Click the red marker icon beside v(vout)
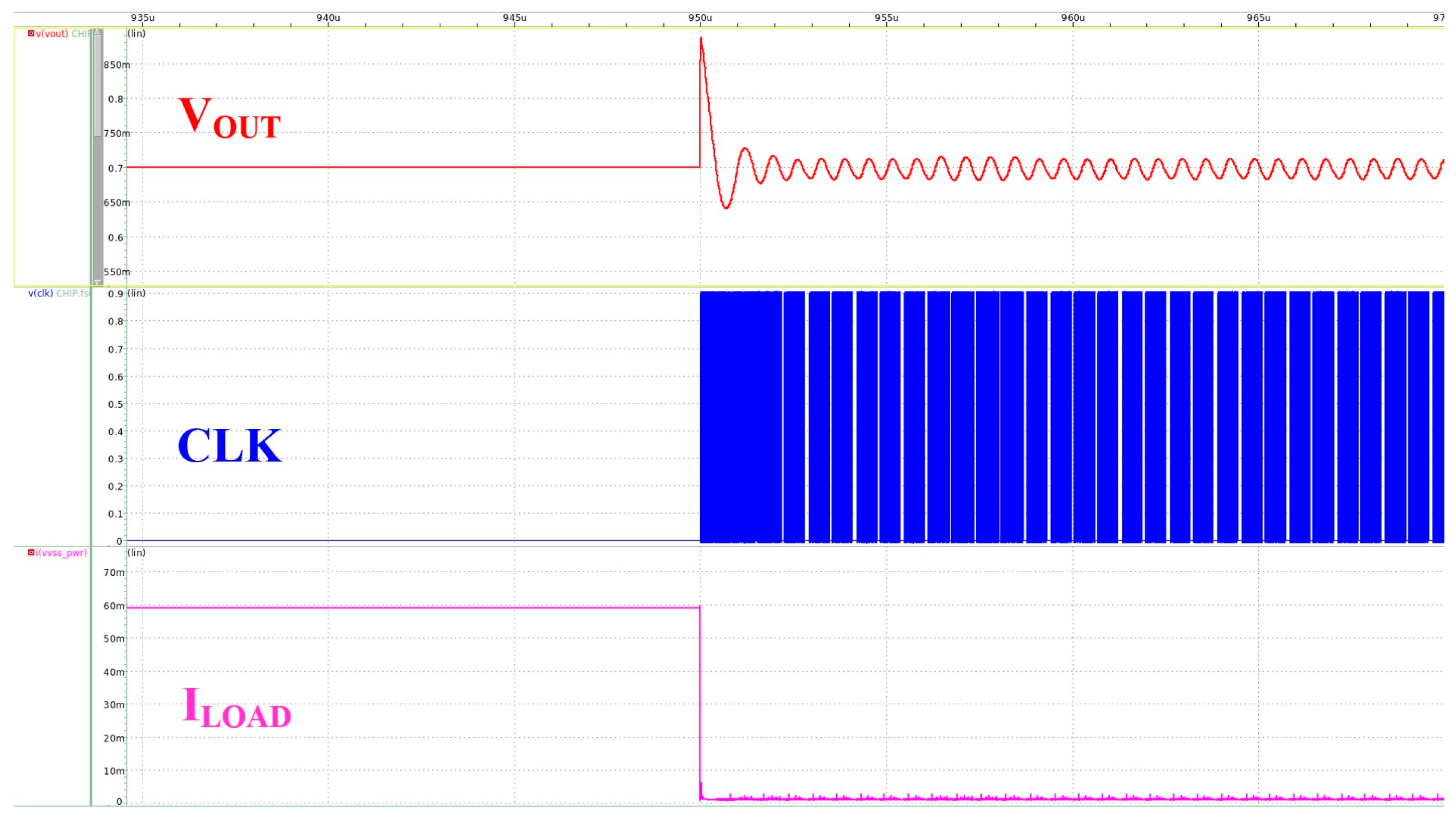 click(x=31, y=33)
